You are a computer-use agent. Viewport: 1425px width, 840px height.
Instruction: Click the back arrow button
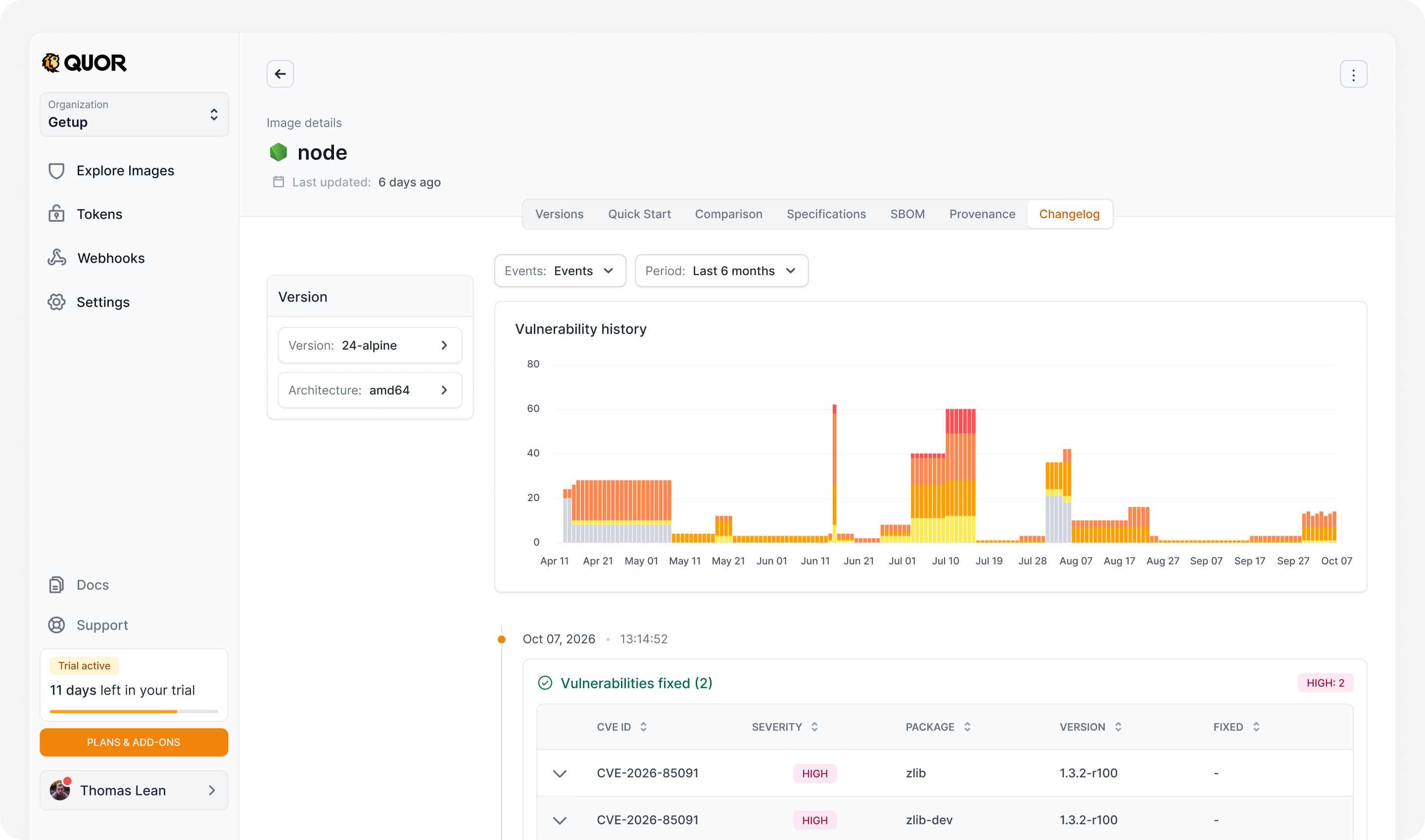click(x=280, y=74)
